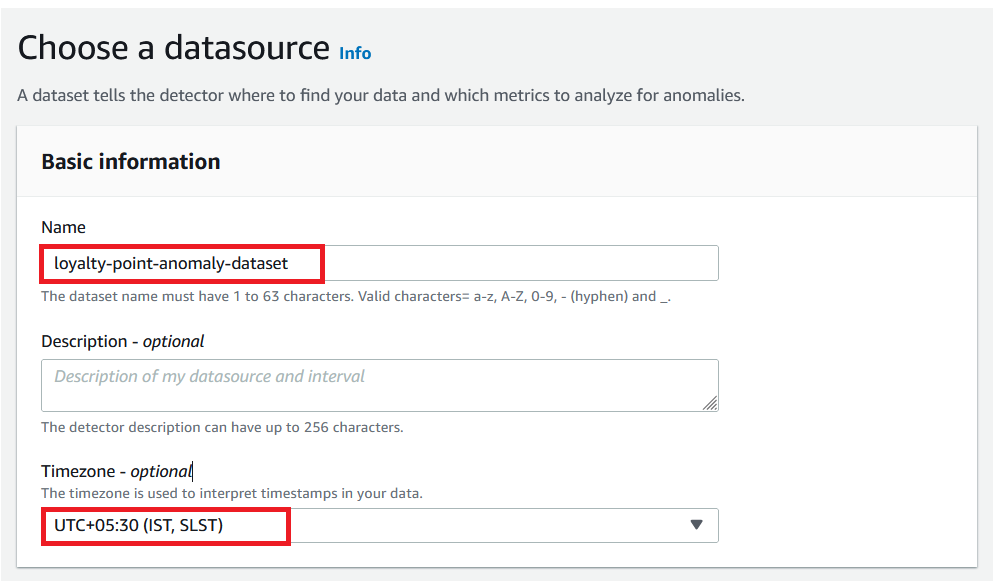
Task: Click the dataset explanation paragraph under heading
Action: (381, 97)
